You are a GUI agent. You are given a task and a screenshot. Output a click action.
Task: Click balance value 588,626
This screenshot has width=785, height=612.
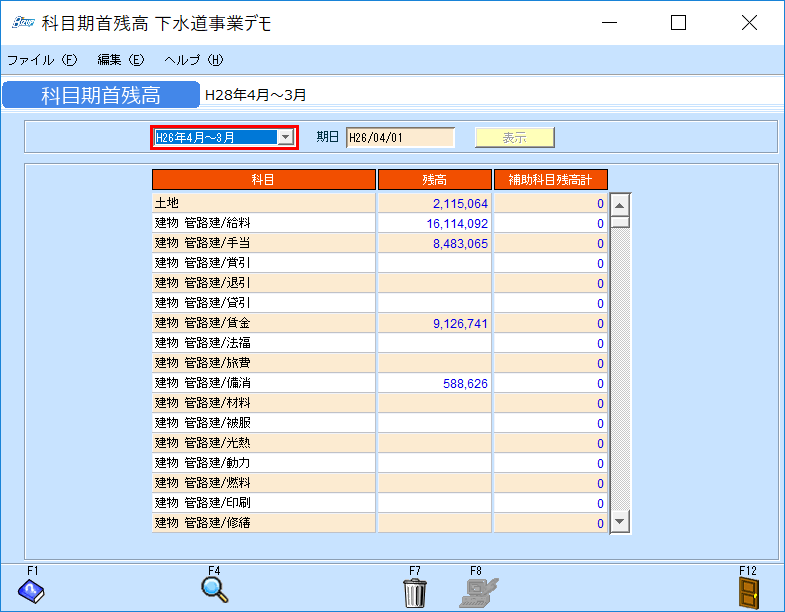[465, 384]
